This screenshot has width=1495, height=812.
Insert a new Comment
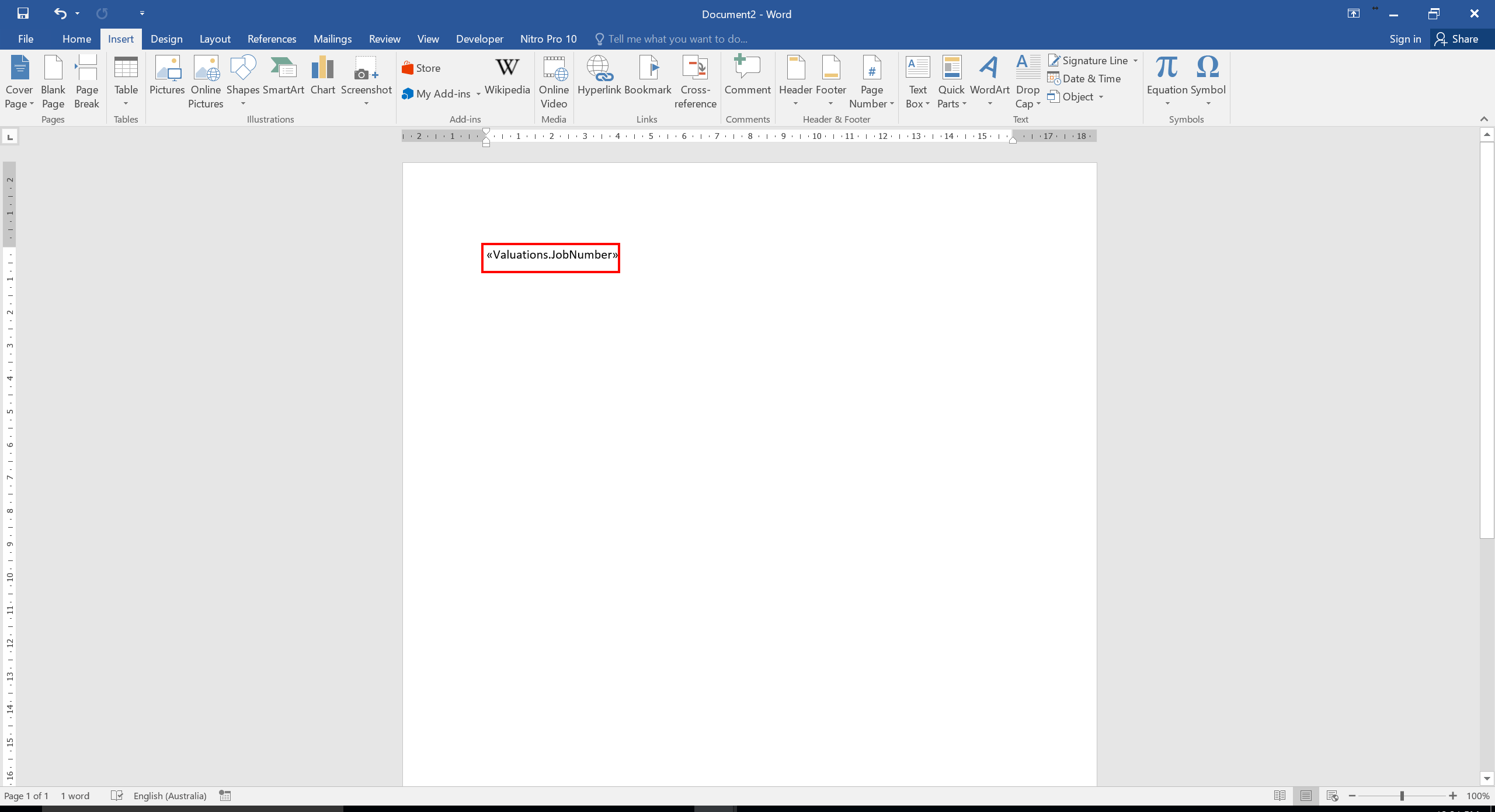pyautogui.click(x=747, y=76)
